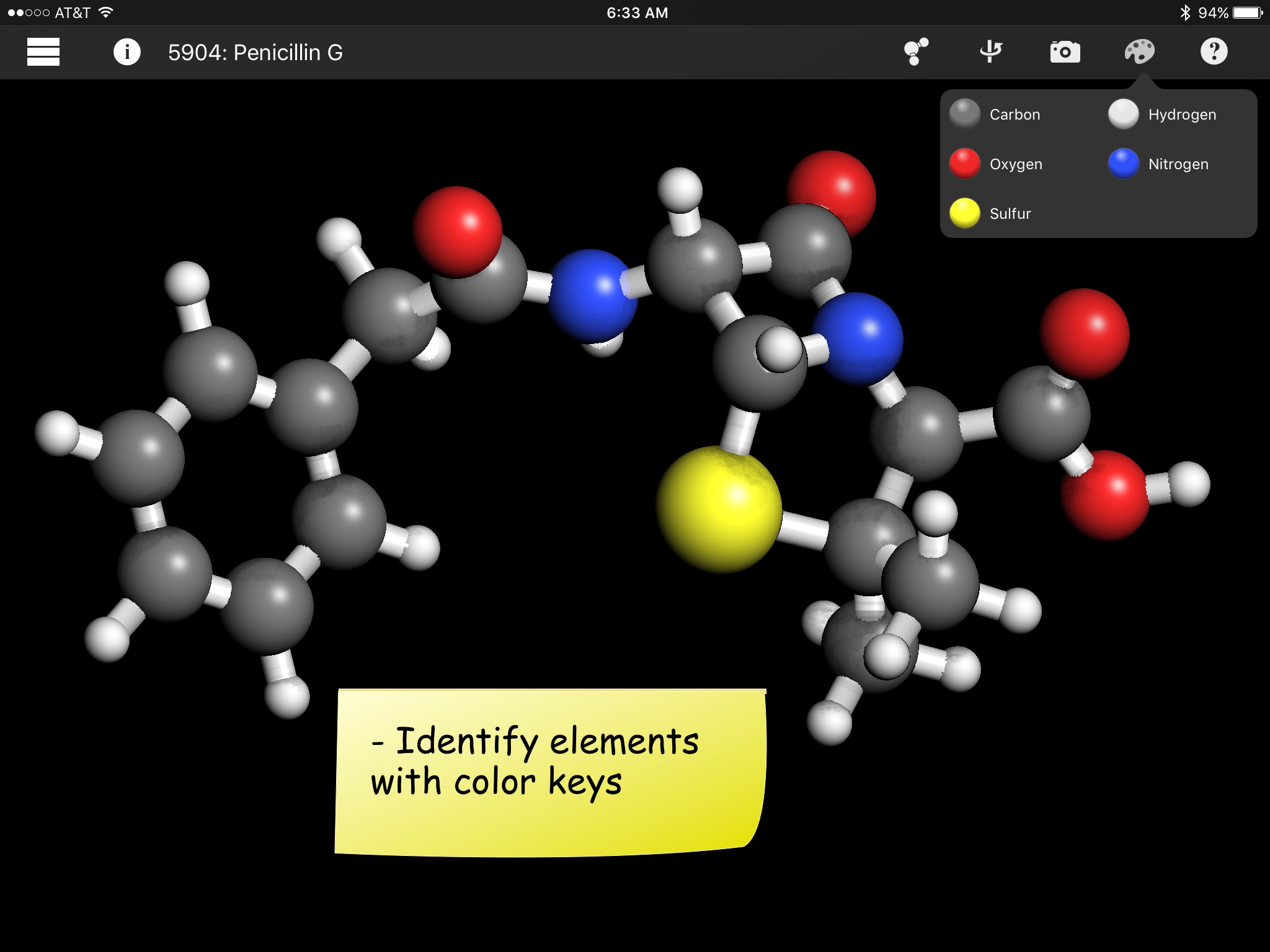Tap the Bluetooth status icon
Viewport: 1270px width, 952px height.
1185,13
